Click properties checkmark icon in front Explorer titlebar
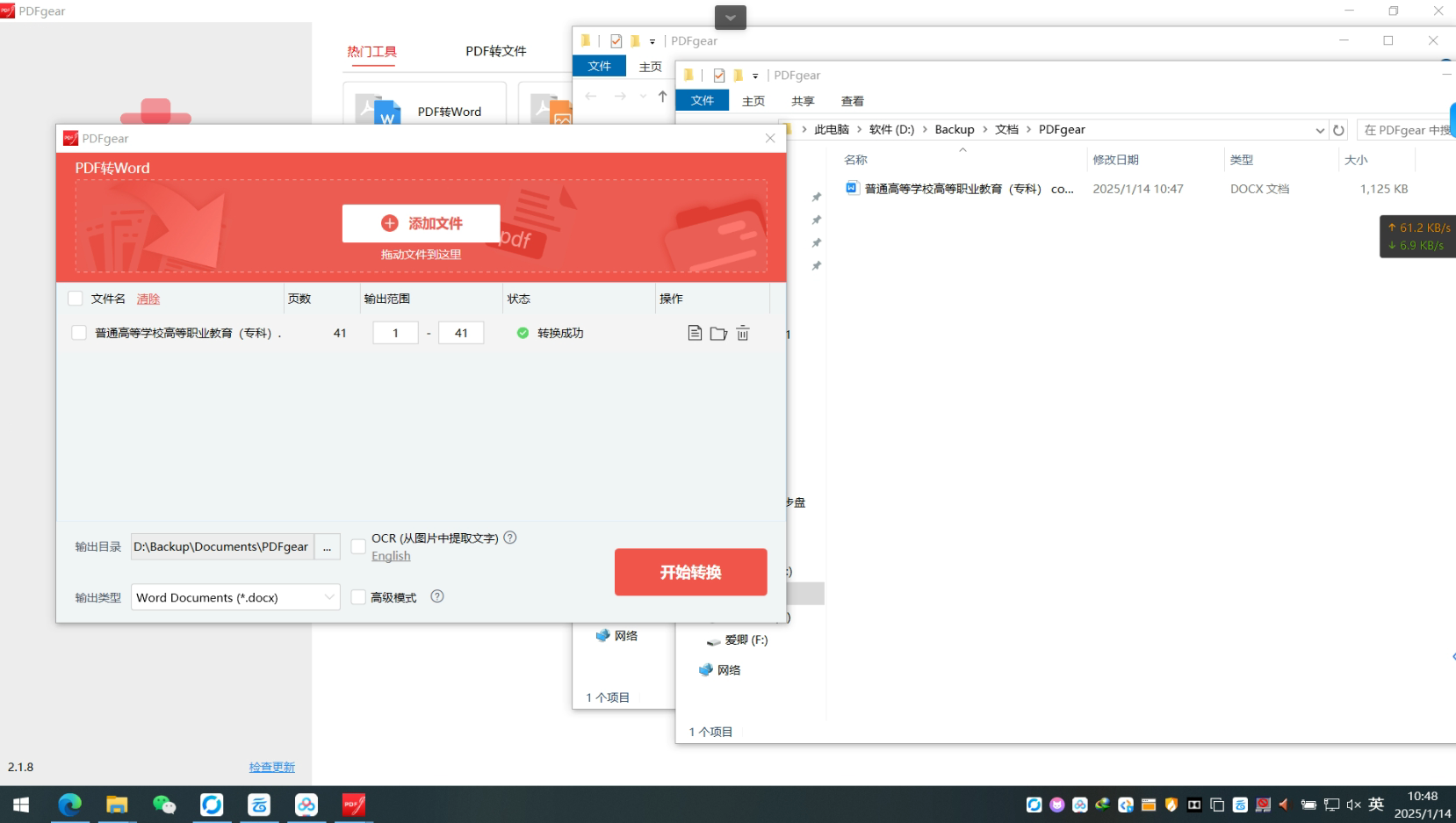The width and height of the screenshot is (1456, 823). [719, 76]
